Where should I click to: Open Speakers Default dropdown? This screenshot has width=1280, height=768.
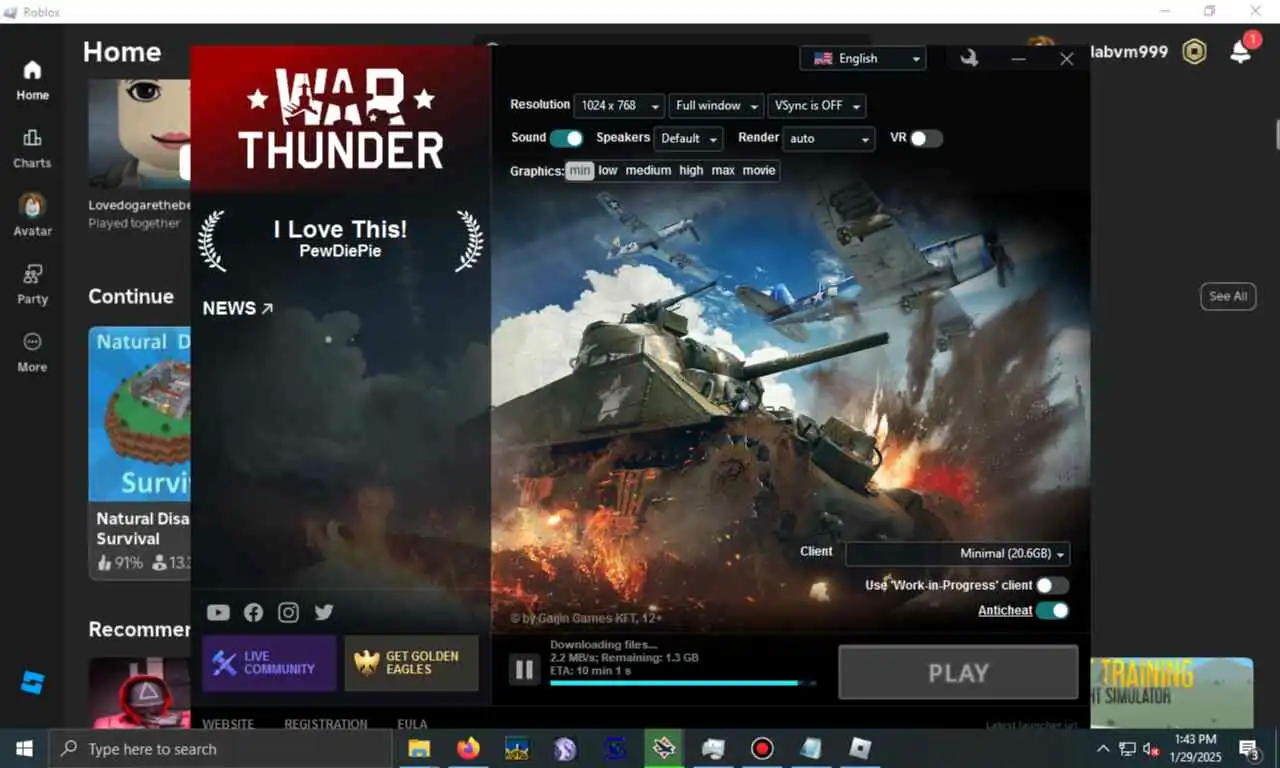coord(688,138)
